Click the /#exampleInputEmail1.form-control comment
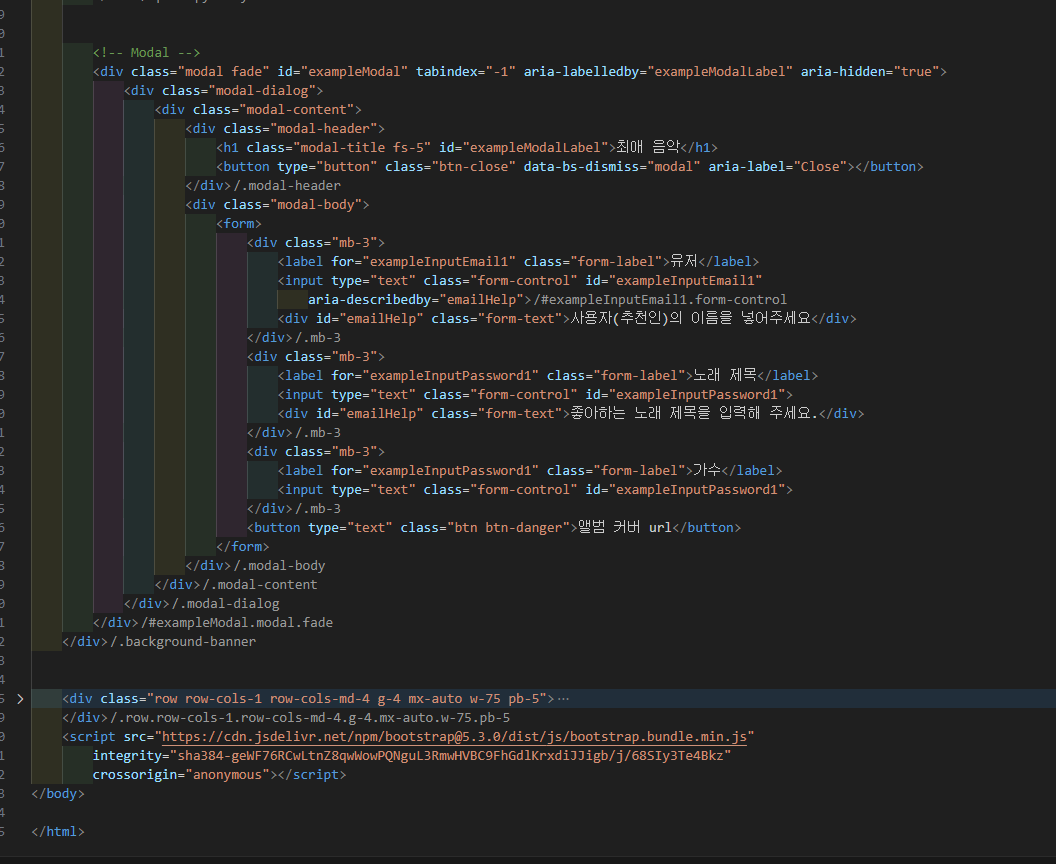The height and width of the screenshot is (864, 1056). point(660,300)
